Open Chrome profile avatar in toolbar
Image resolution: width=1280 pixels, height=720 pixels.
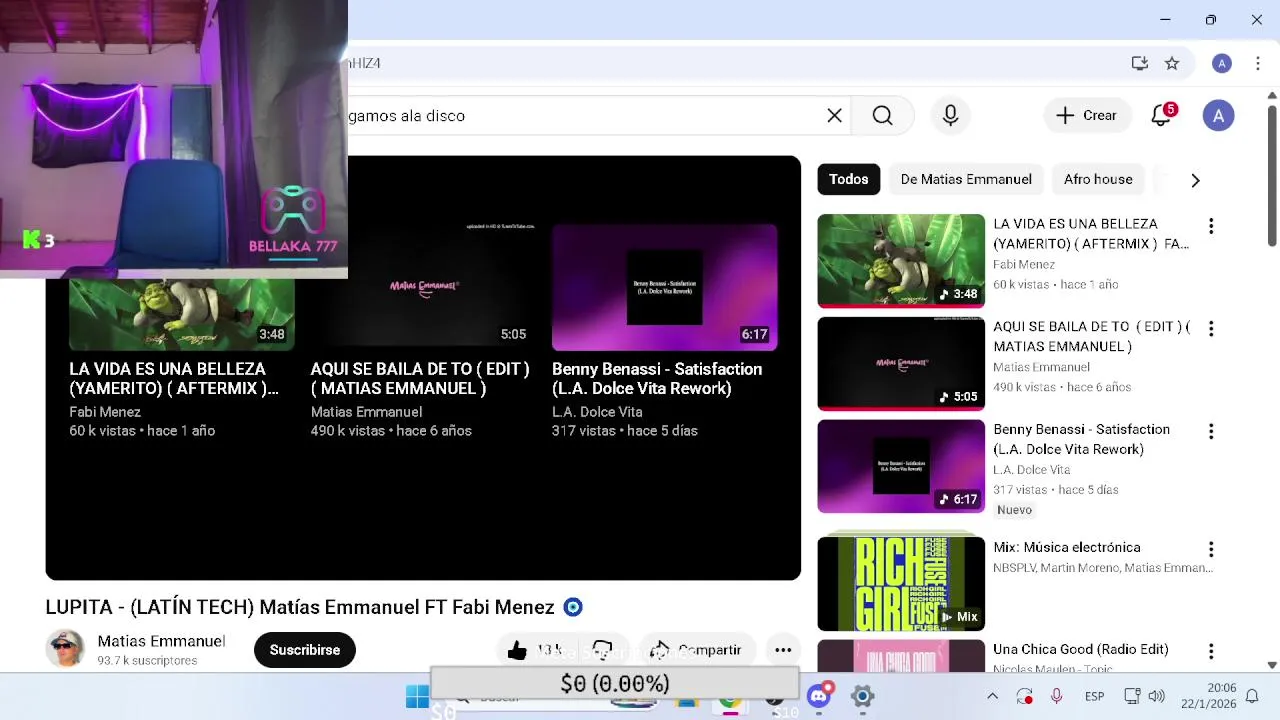1221,63
